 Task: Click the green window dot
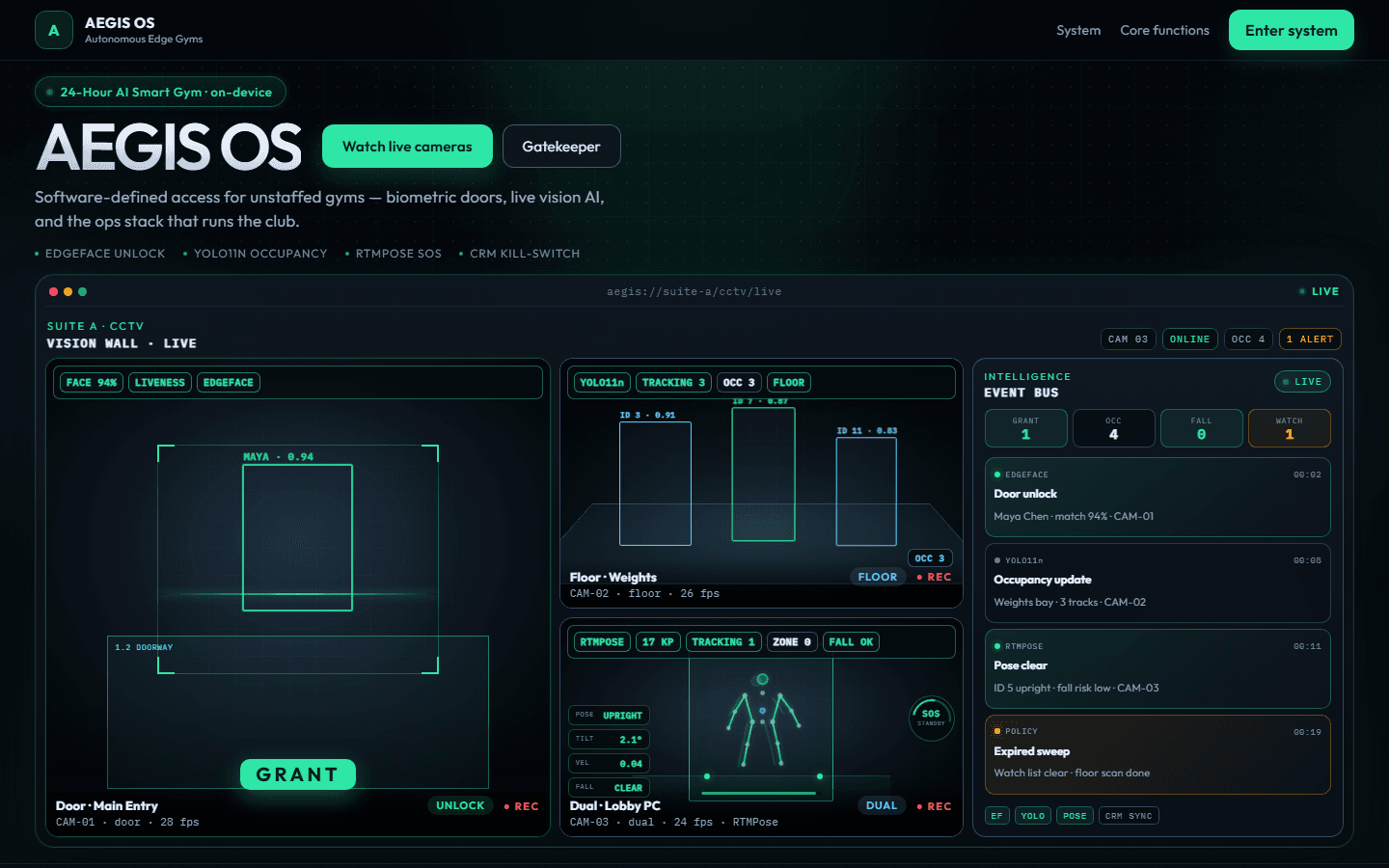[x=82, y=291]
